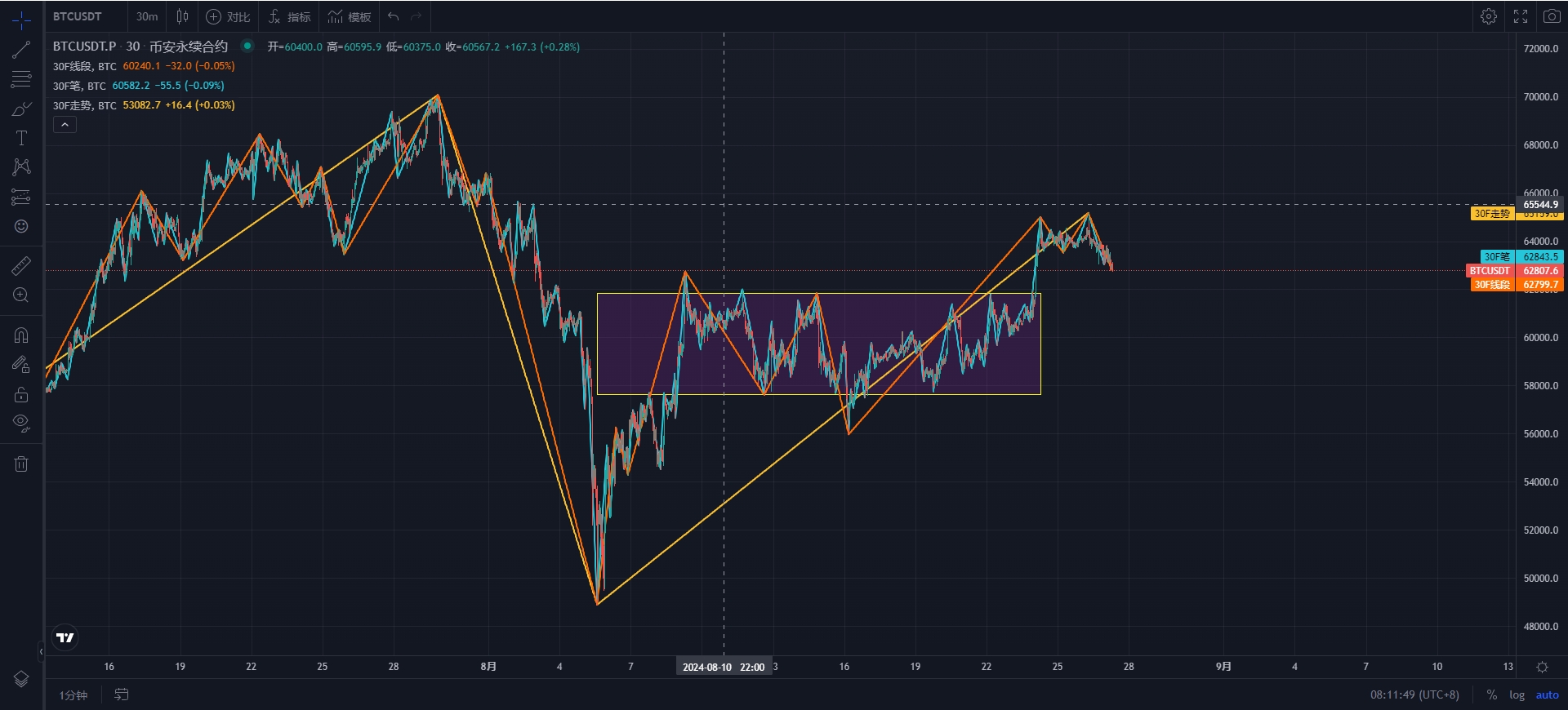The width and height of the screenshot is (1568, 710).
Task: Select the crosshair cursor tool
Action: point(21,20)
